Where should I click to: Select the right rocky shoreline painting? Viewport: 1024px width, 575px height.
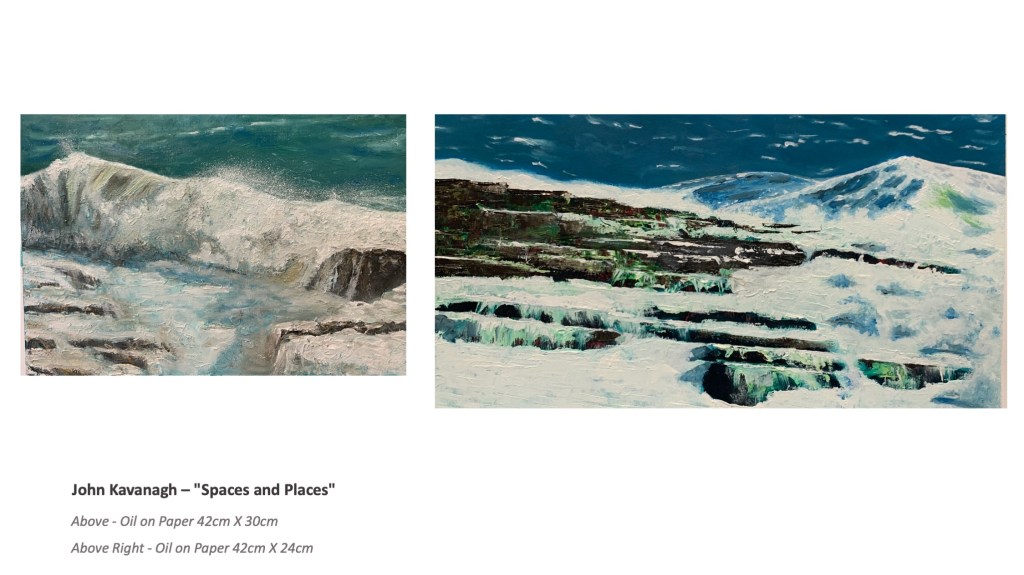click(x=720, y=261)
